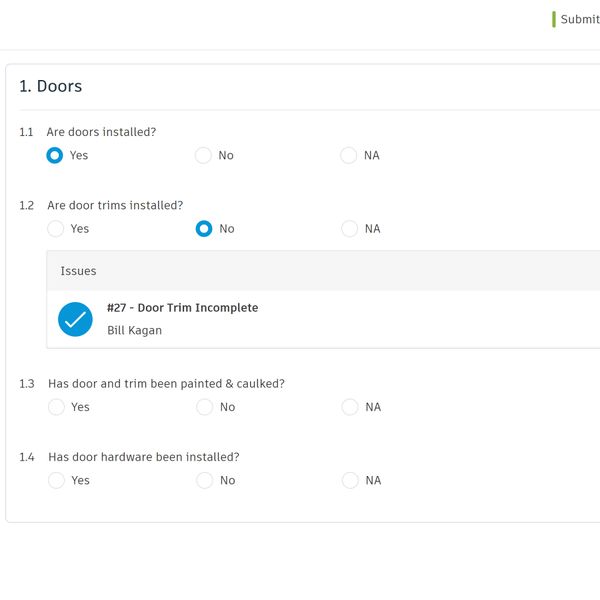Set 'Are door trims installed?' to NA
Screen dimensions: 600x600
349,229
